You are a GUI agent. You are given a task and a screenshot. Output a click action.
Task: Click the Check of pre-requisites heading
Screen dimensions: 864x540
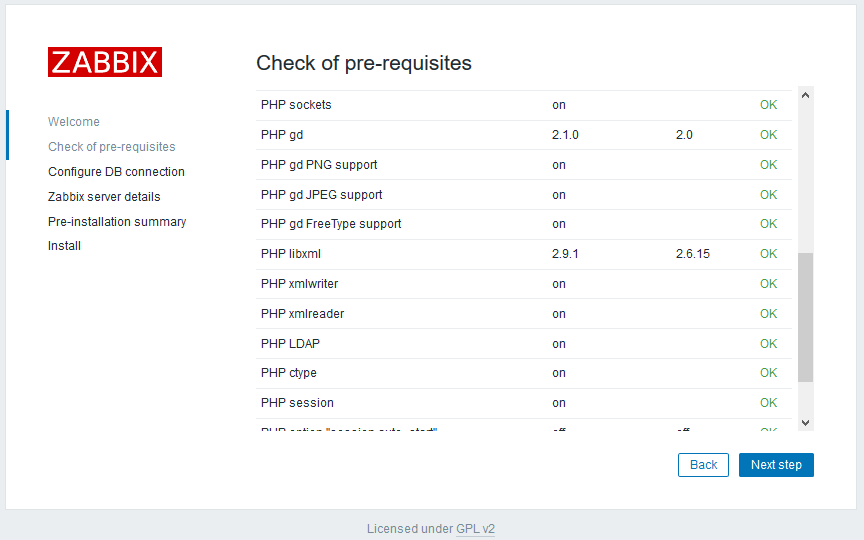(x=364, y=63)
